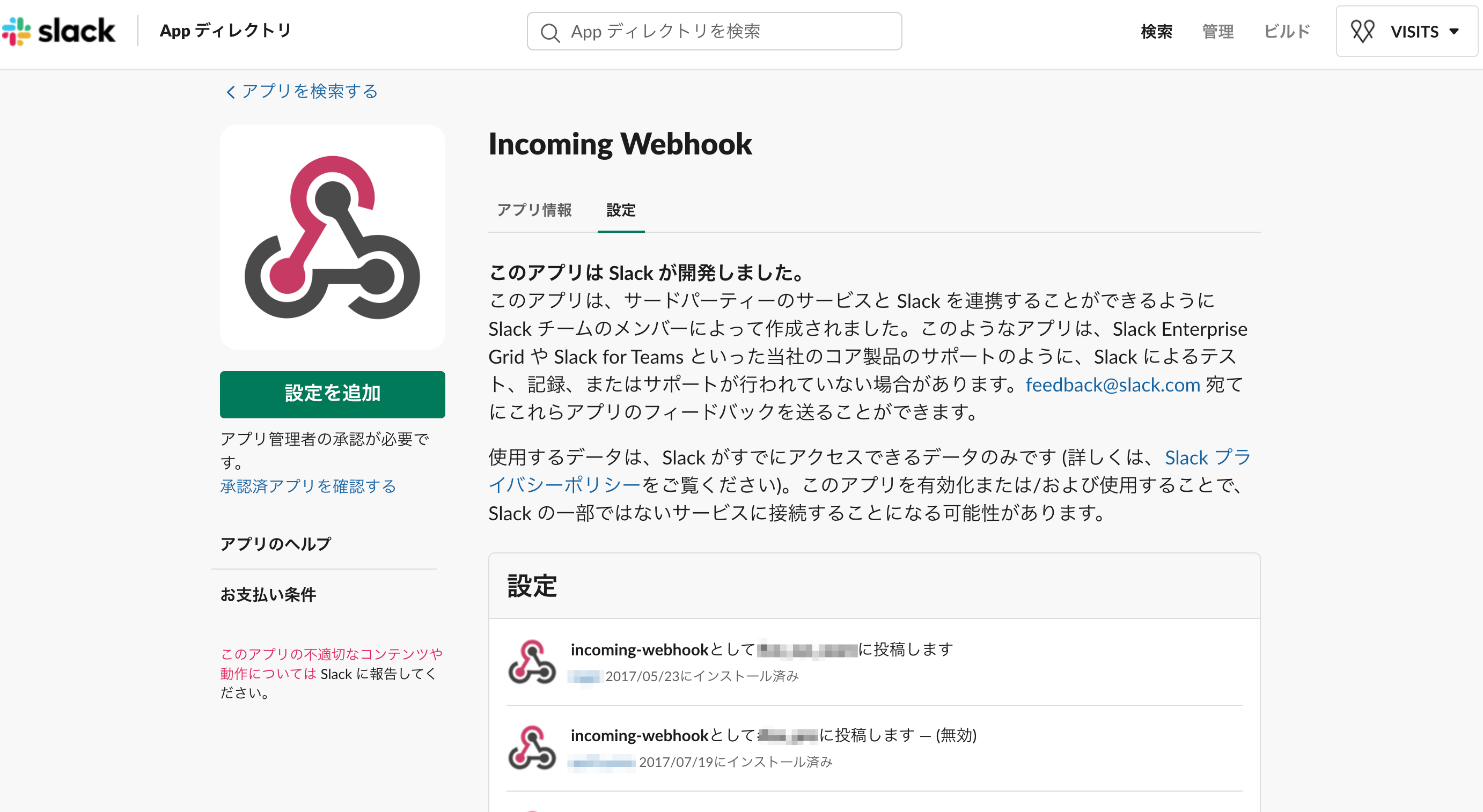Click the このアプリは Slack が開発しました heading

click(x=647, y=273)
